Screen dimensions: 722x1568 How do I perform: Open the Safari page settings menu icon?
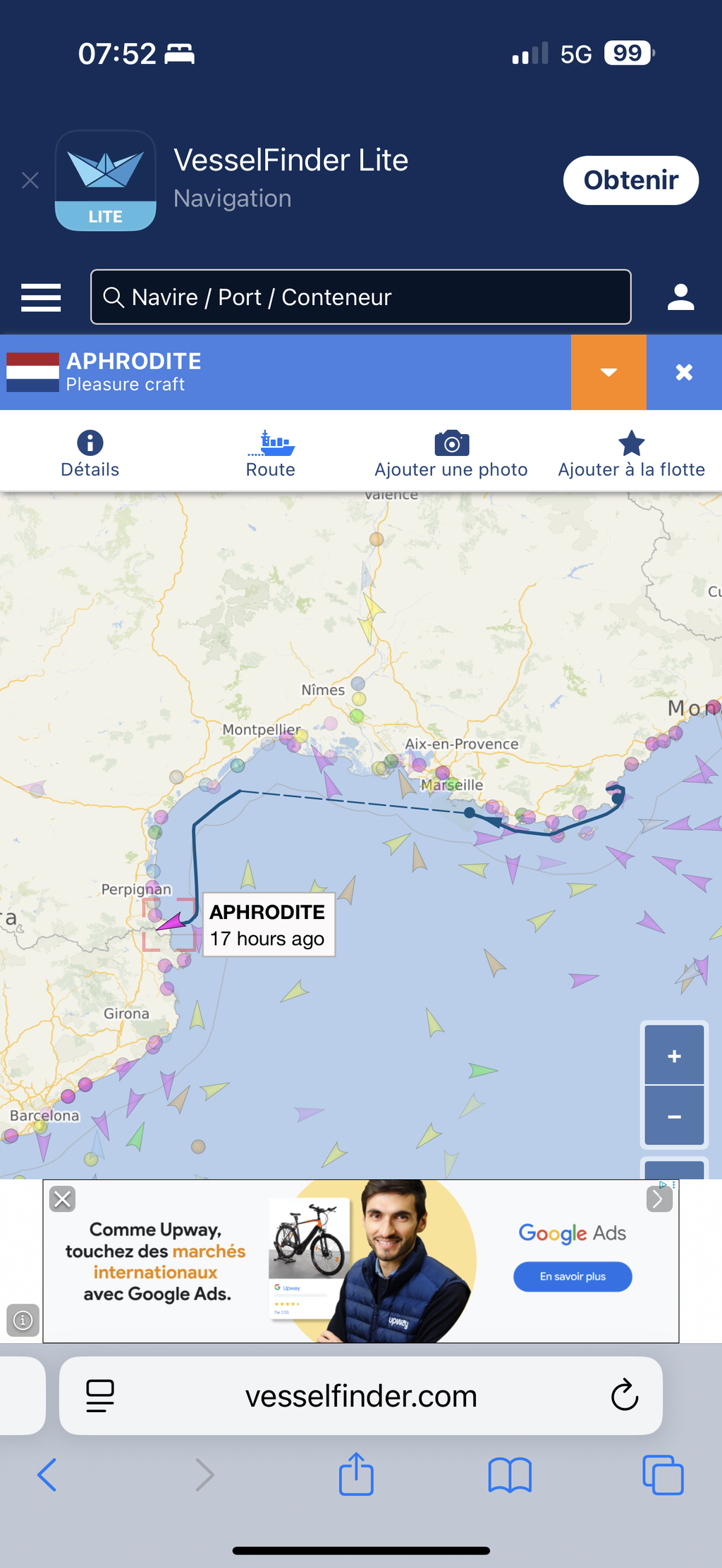pyautogui.click(x=100, y=1396)
